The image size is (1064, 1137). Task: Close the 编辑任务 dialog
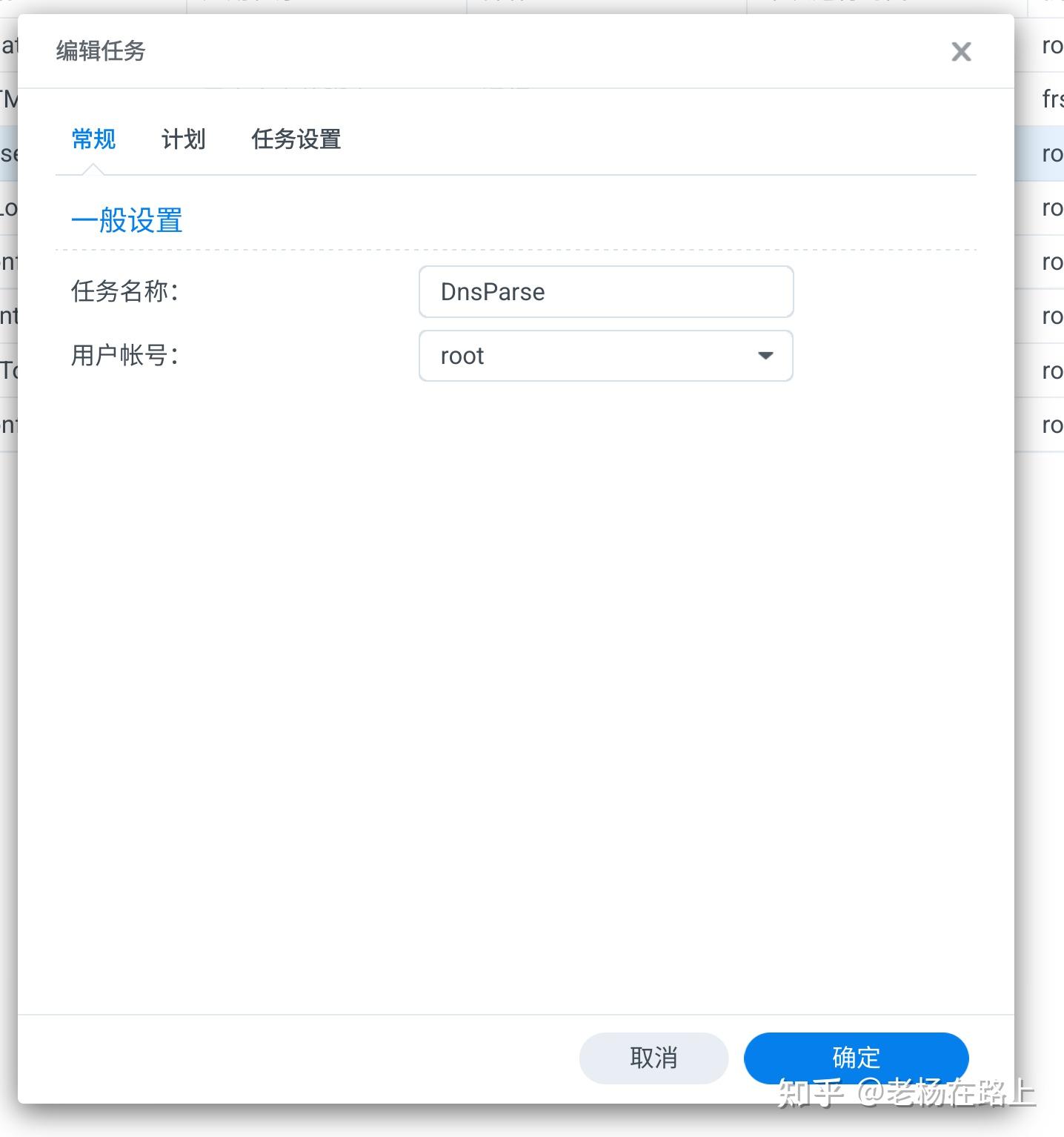(960, 51)
